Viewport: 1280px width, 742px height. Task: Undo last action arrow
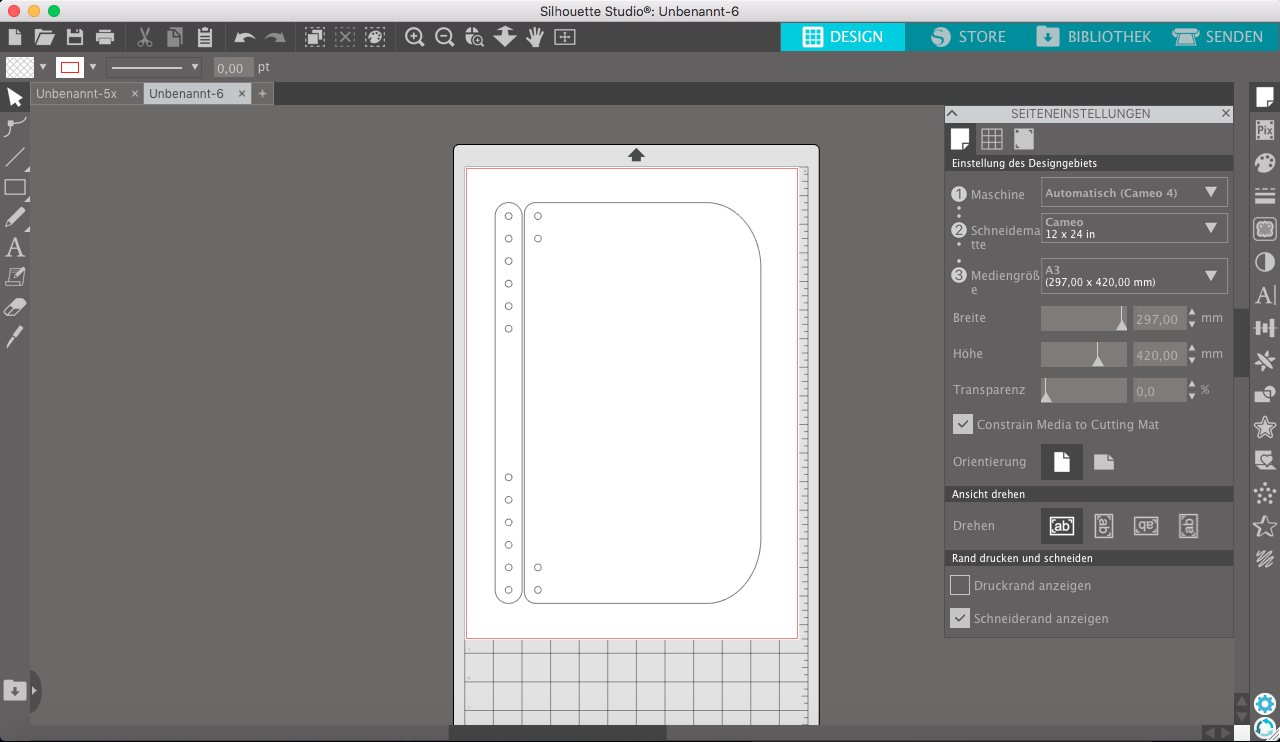point(245,37)
